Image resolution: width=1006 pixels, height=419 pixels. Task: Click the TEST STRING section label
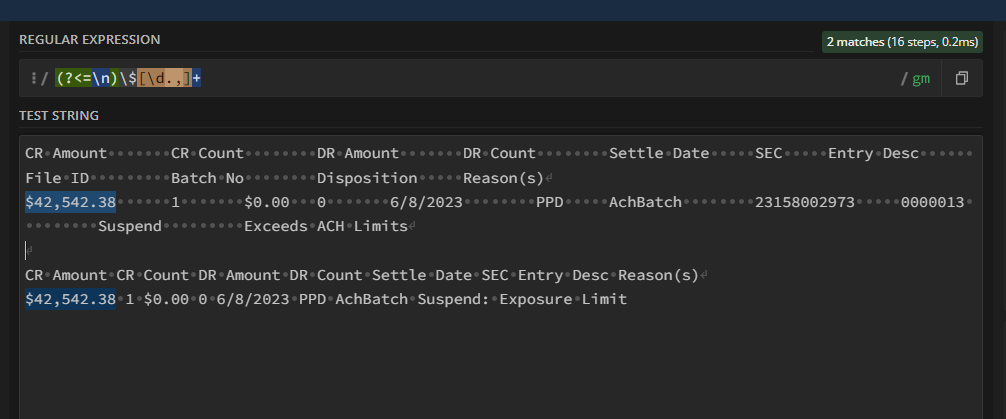coord(59,115)
